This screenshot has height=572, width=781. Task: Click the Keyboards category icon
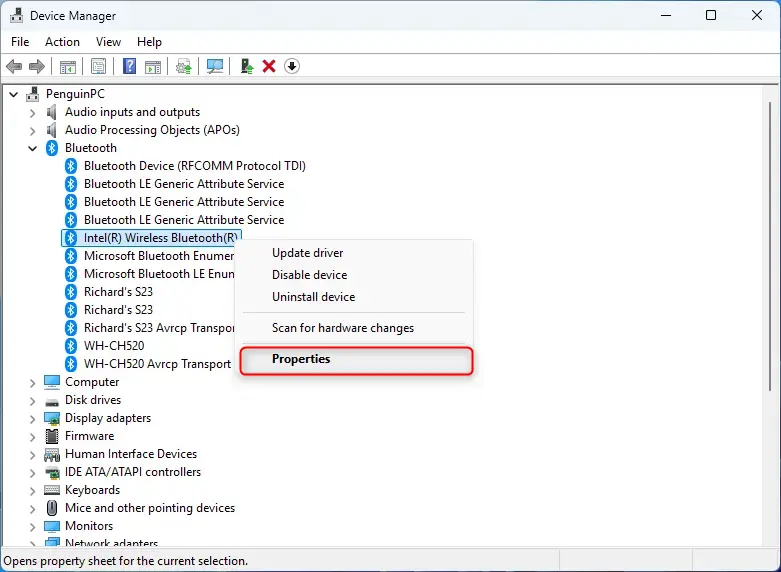point(52,490)
